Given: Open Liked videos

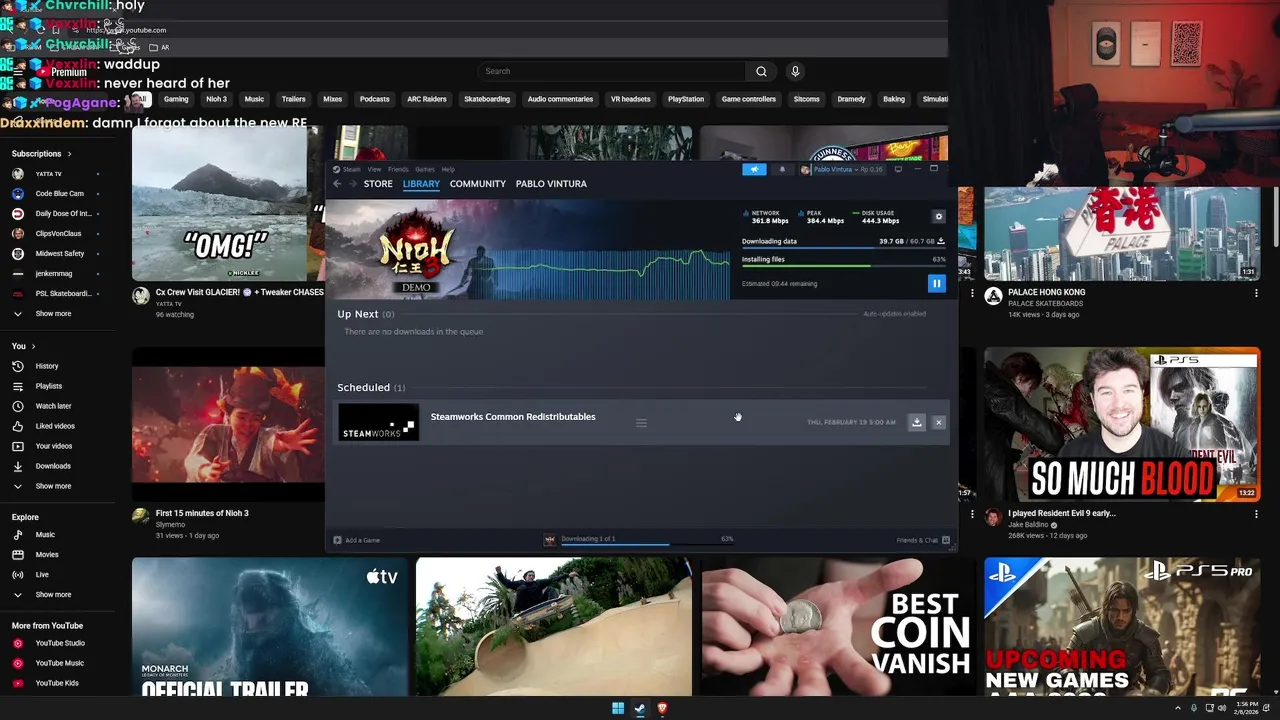Looking at the screenshot, I should click(x=55, y=426).
